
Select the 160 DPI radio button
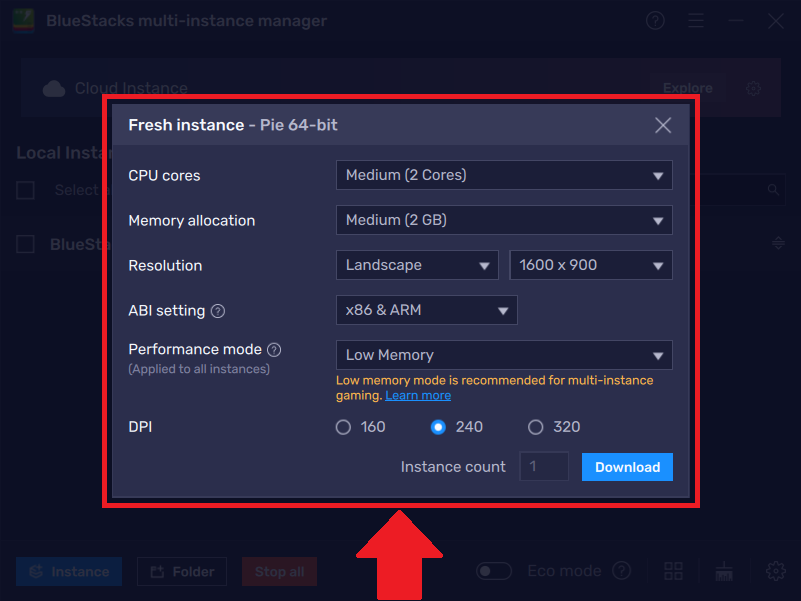pos(343,427)
